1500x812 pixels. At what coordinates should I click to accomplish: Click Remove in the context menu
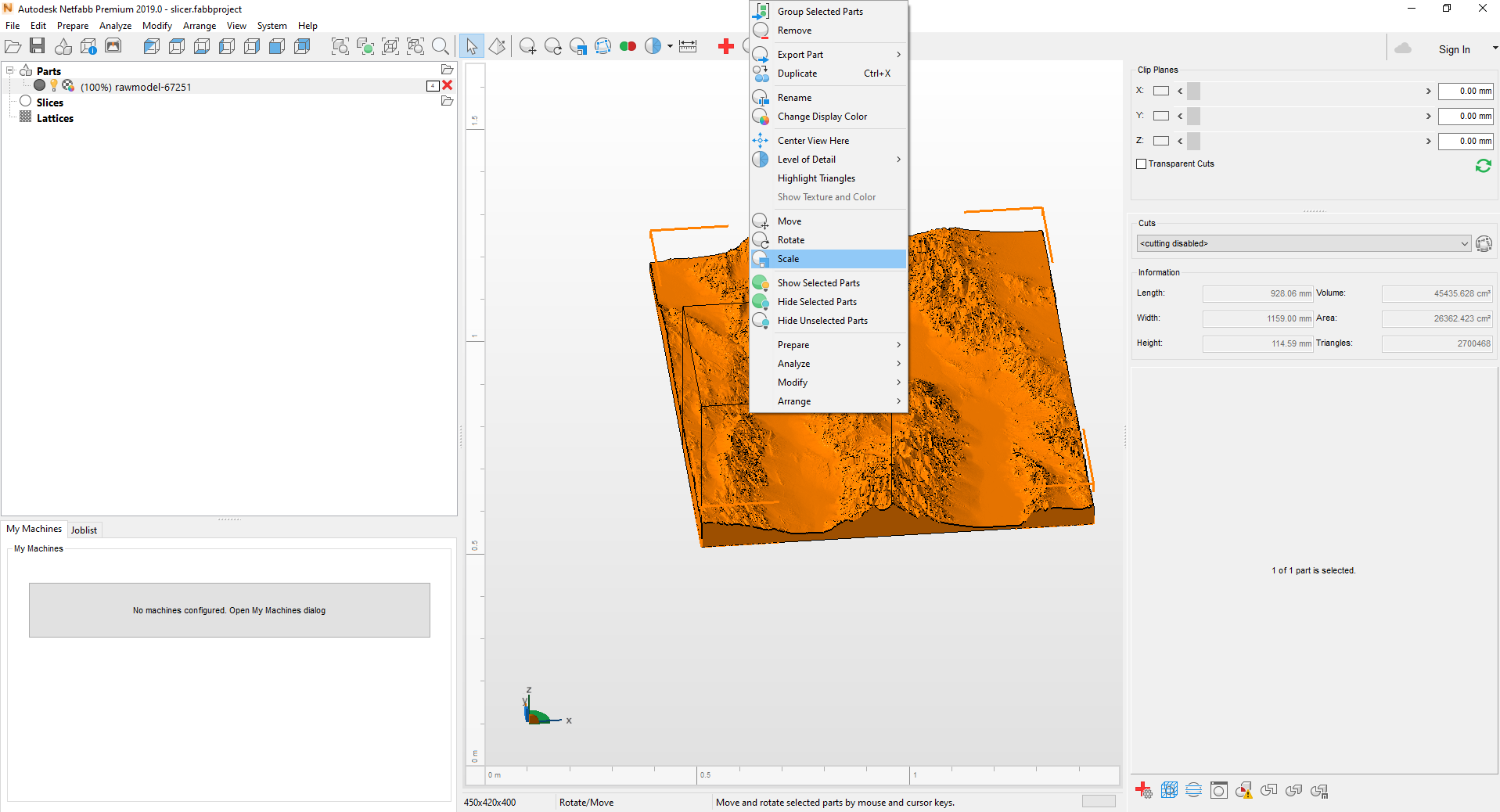pos(829,31)
